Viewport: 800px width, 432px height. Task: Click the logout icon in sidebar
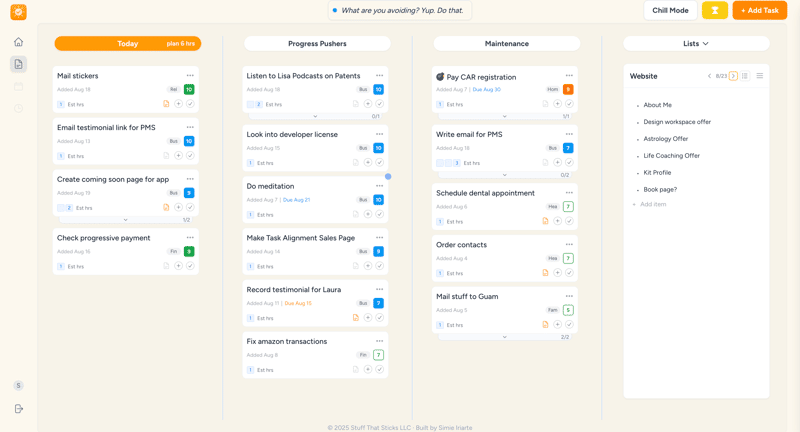tap(18, 409)
